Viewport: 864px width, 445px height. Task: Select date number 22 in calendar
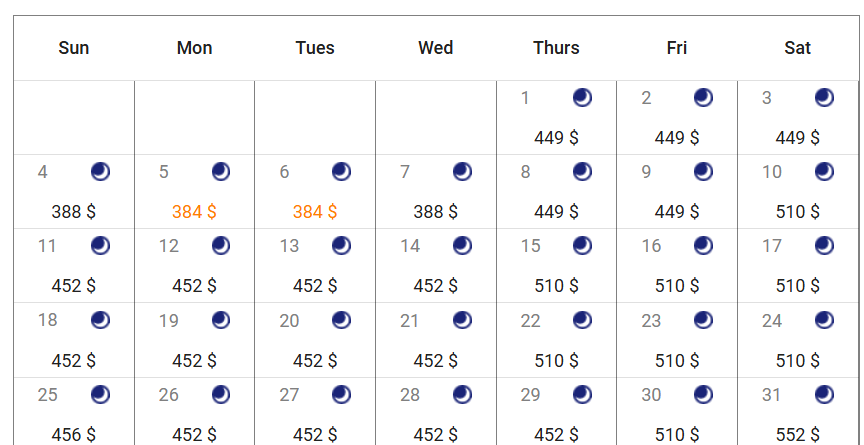click(531, 321)
